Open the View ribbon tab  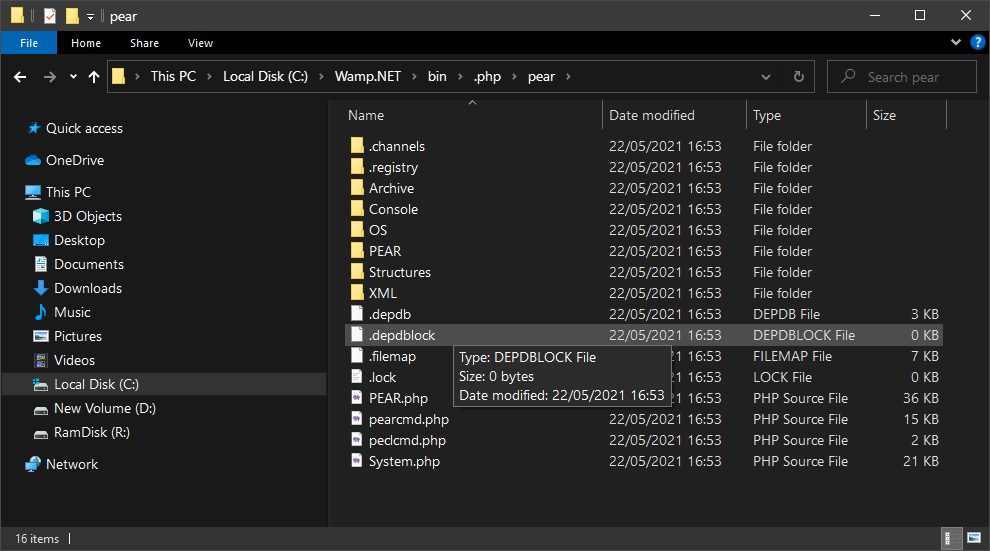pyautogui.click(x=200, y=43)
